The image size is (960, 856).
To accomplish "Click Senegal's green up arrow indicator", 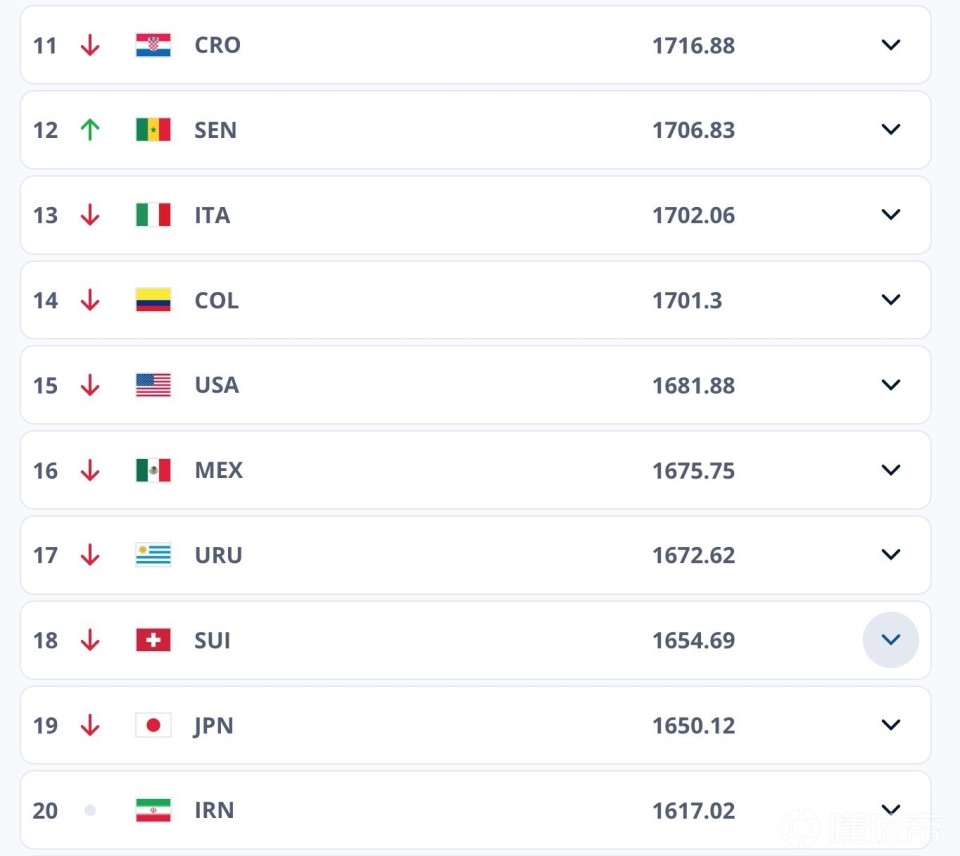I will tap(90, 130).
